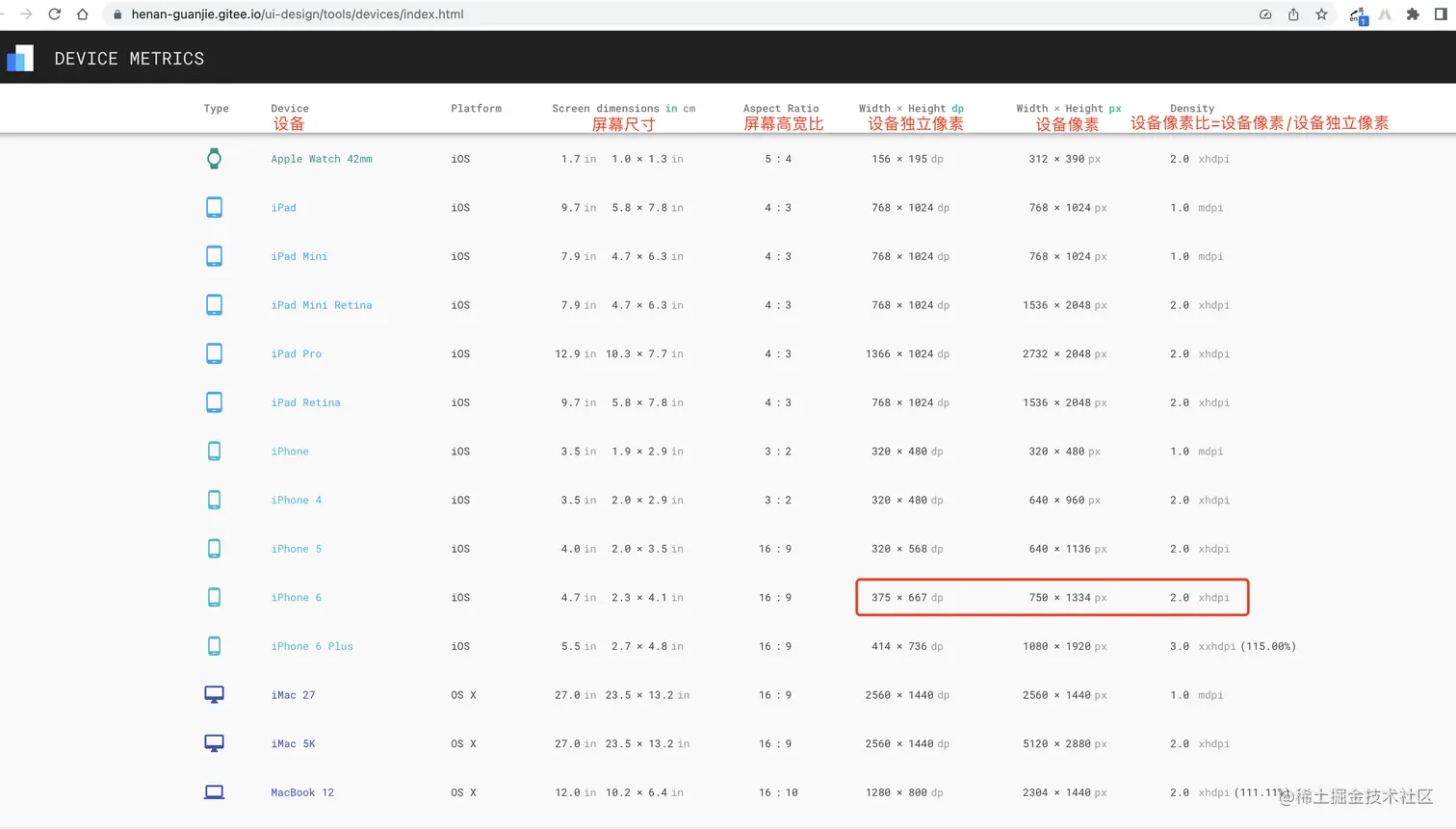This screenshot has height=829, width=1456.
Task: Open the iPad device link
Action: [x=284, y=208]
